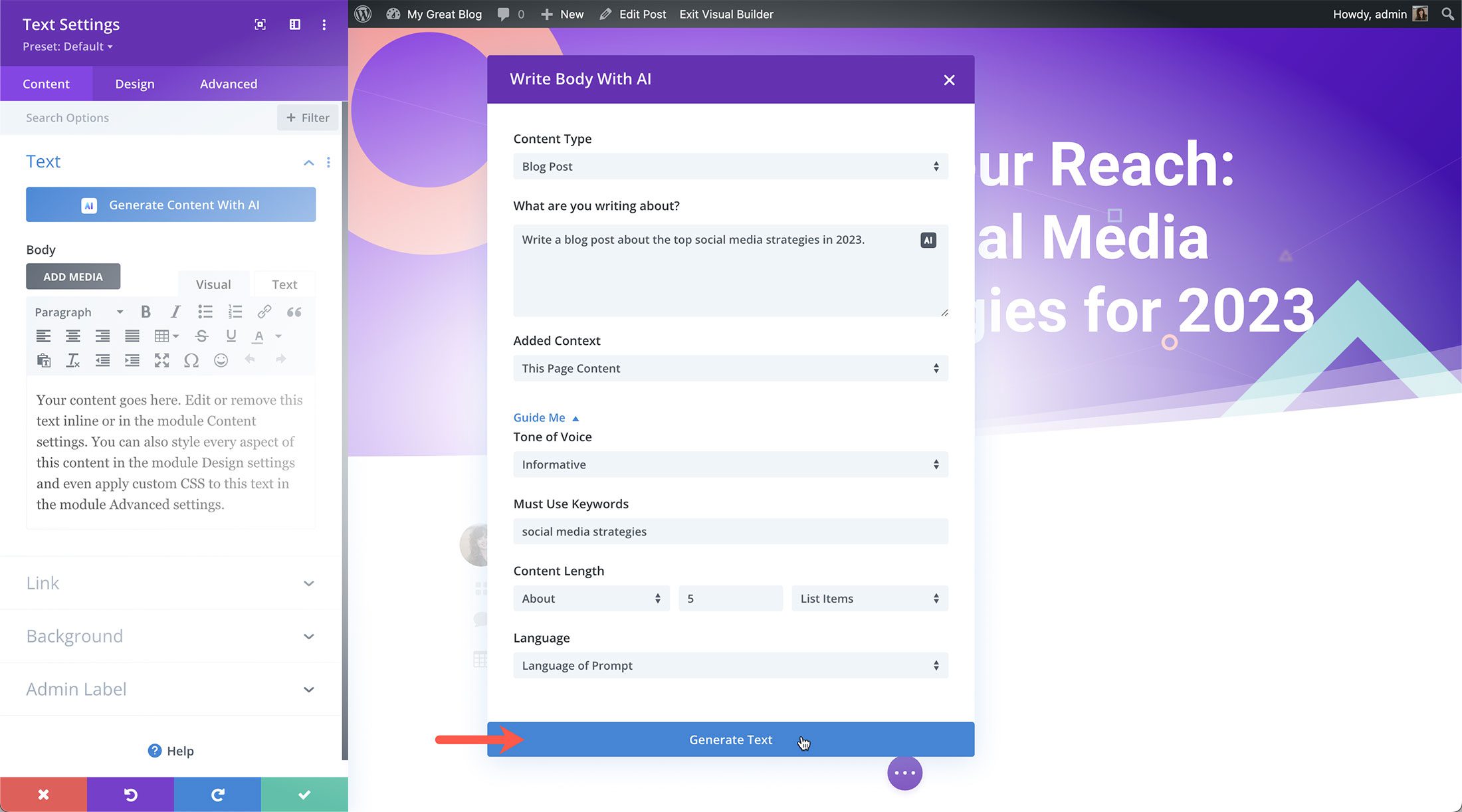This screenshot has width=1462, height=812.
Task: Select the Content Type dropdown
Action: (x=727, y=166)
